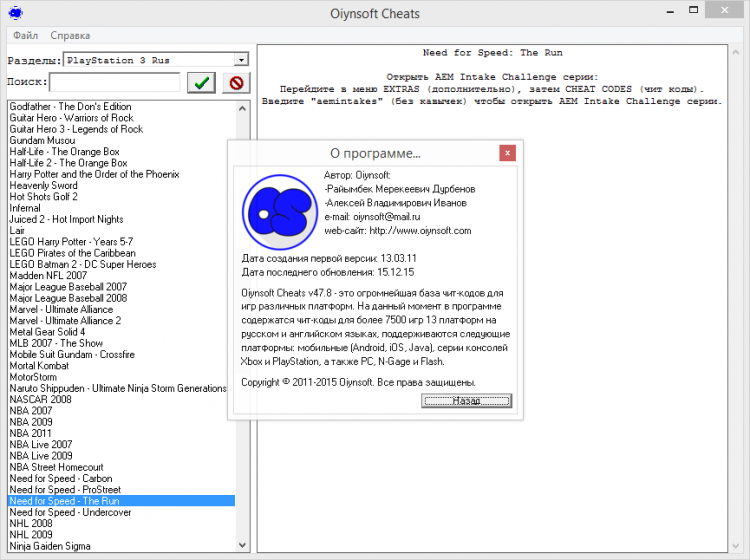Maximize the Oiynsoft Cheats window

click(x=694, y=10)
